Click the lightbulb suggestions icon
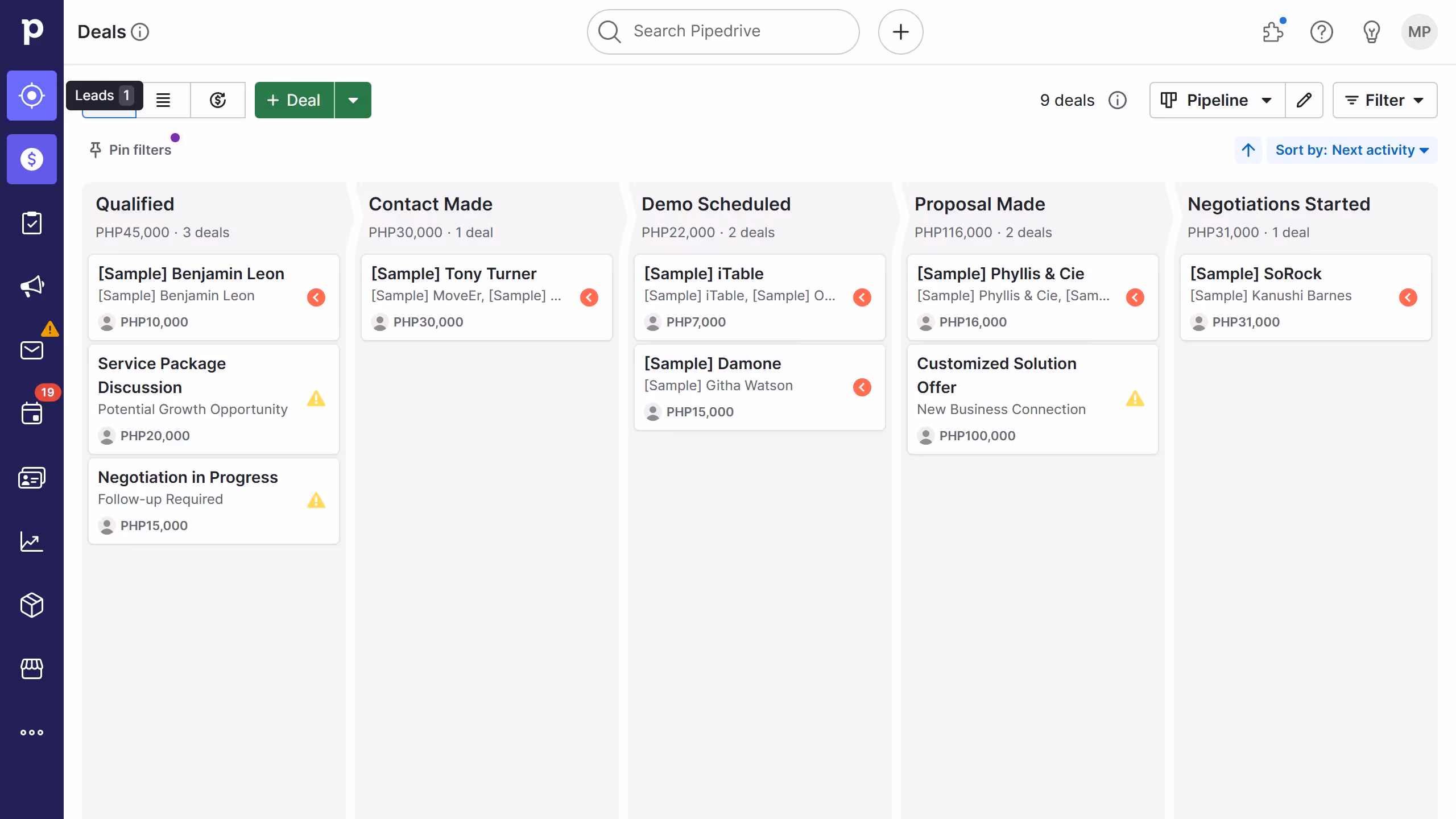The height and width of the screenshot is (819, 1456). click(1371, 32)
